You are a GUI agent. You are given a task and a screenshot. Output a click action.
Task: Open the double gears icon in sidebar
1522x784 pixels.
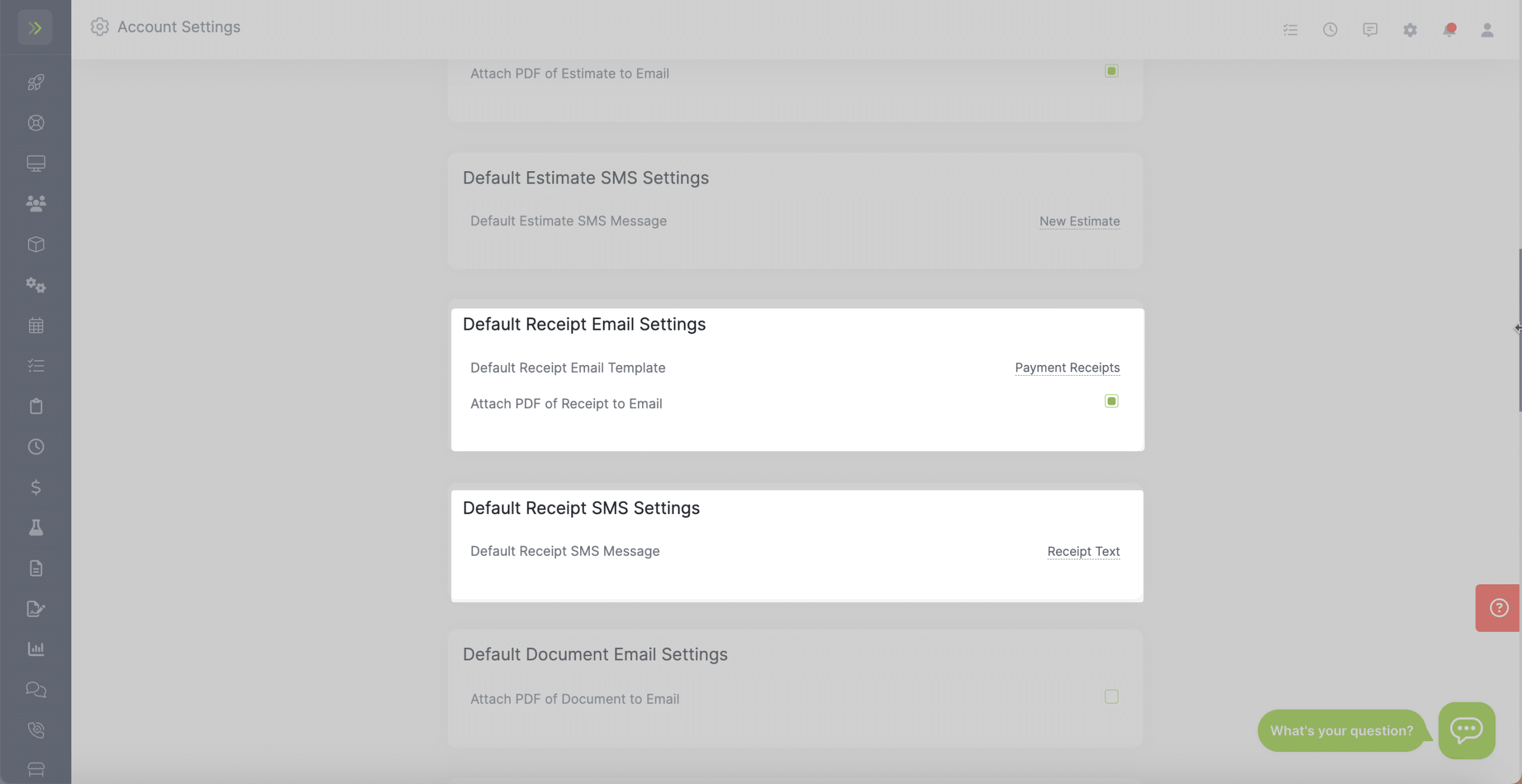pyautogui.click(x=36, y=285)
